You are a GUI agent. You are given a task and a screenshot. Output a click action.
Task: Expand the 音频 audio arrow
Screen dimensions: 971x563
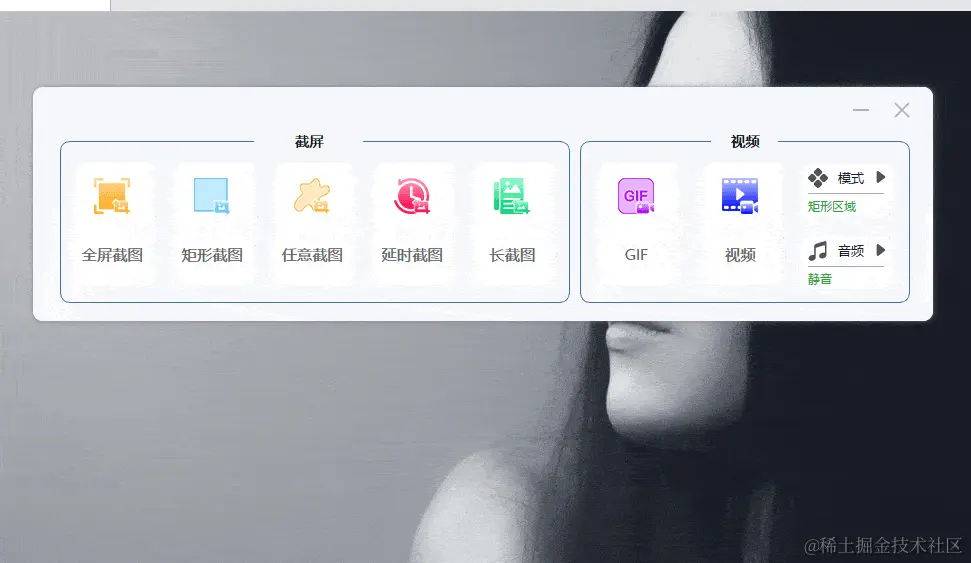click(x=881, y=250)
